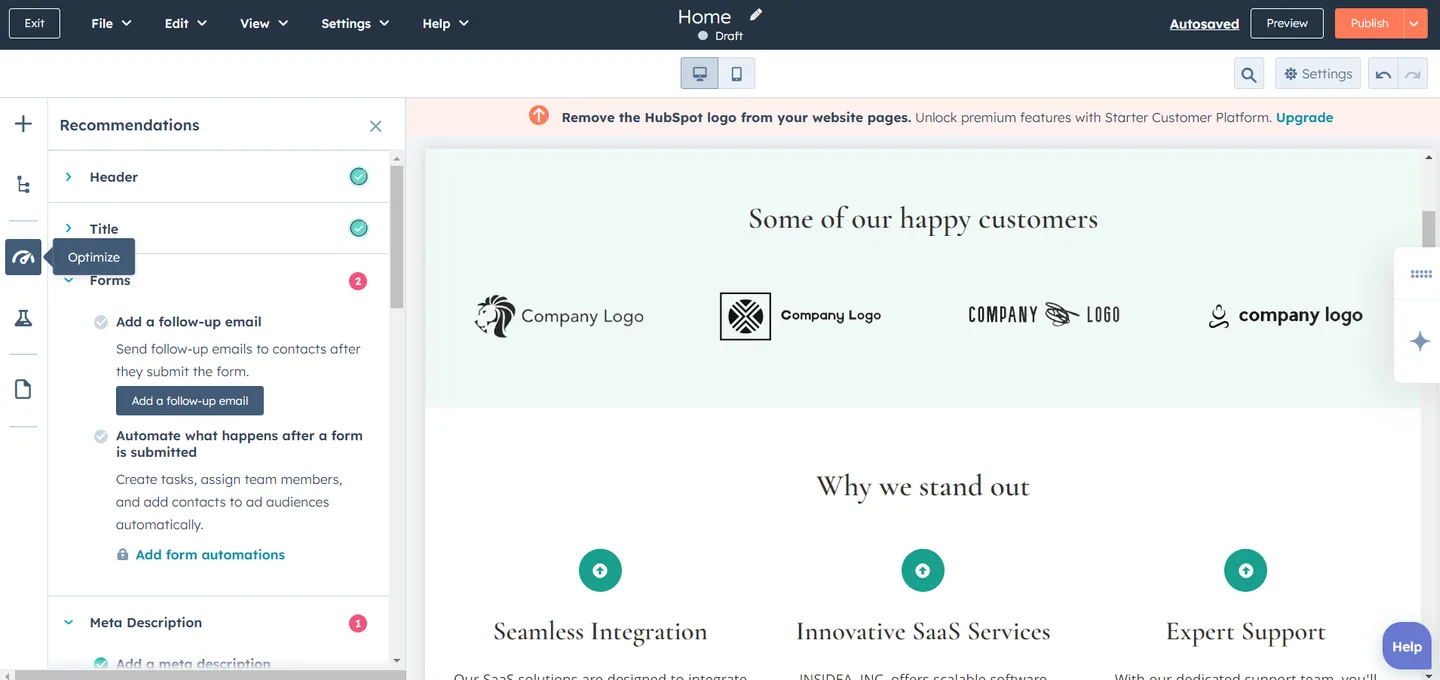This screenshot has height=680, width=1440.
Task: Open the Settings menu in top bar
Action: click(355, 23)
